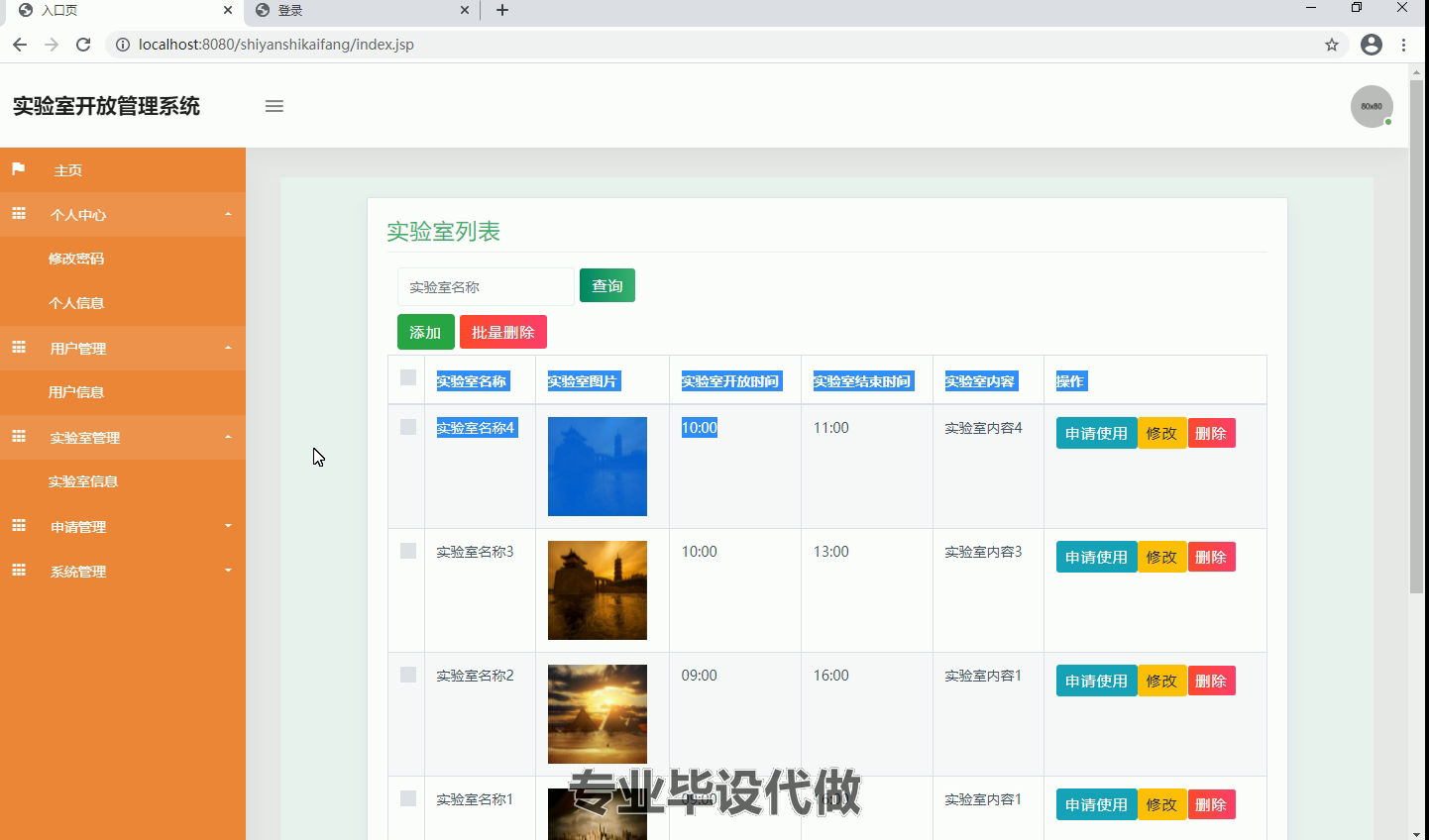Click 修改 for 实验室名称4
This screenshot has width=1429, height=840.
pos(1161,433)
